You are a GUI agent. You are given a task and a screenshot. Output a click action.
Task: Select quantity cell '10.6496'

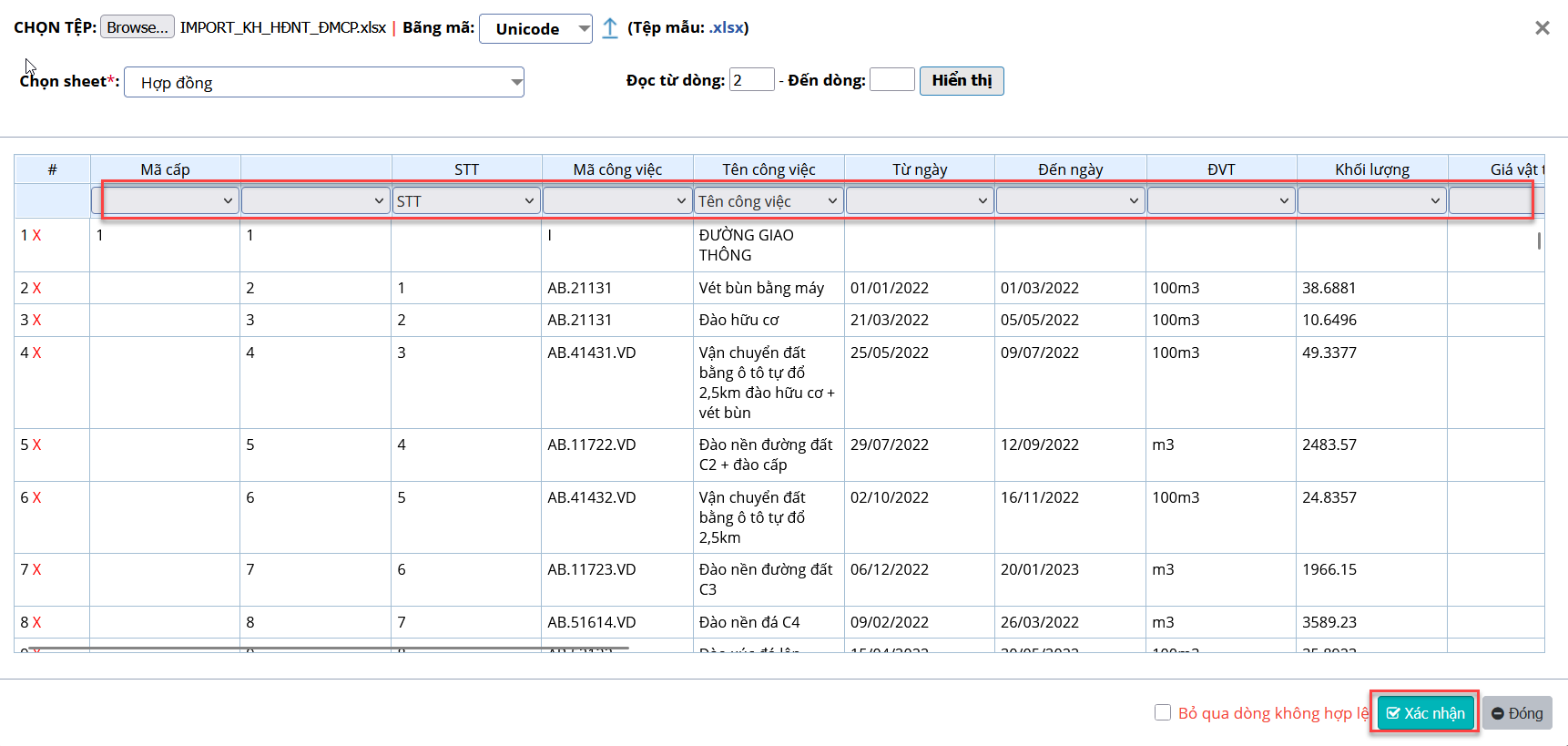tap(1372, 320)
